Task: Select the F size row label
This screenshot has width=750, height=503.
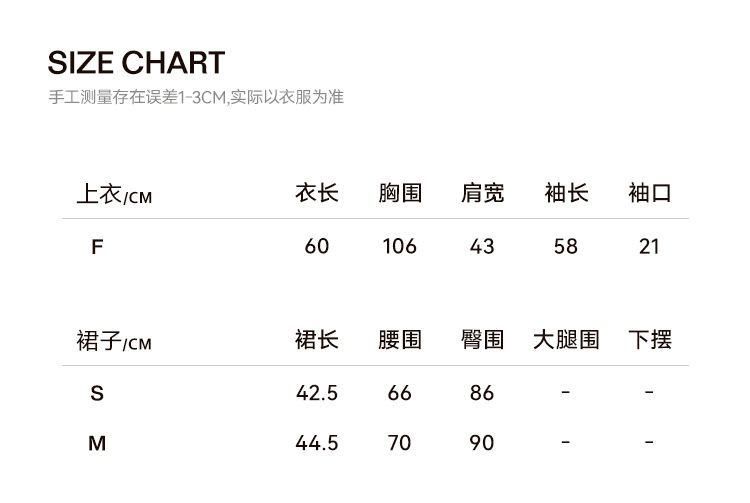Action: (x=97, y=247)
